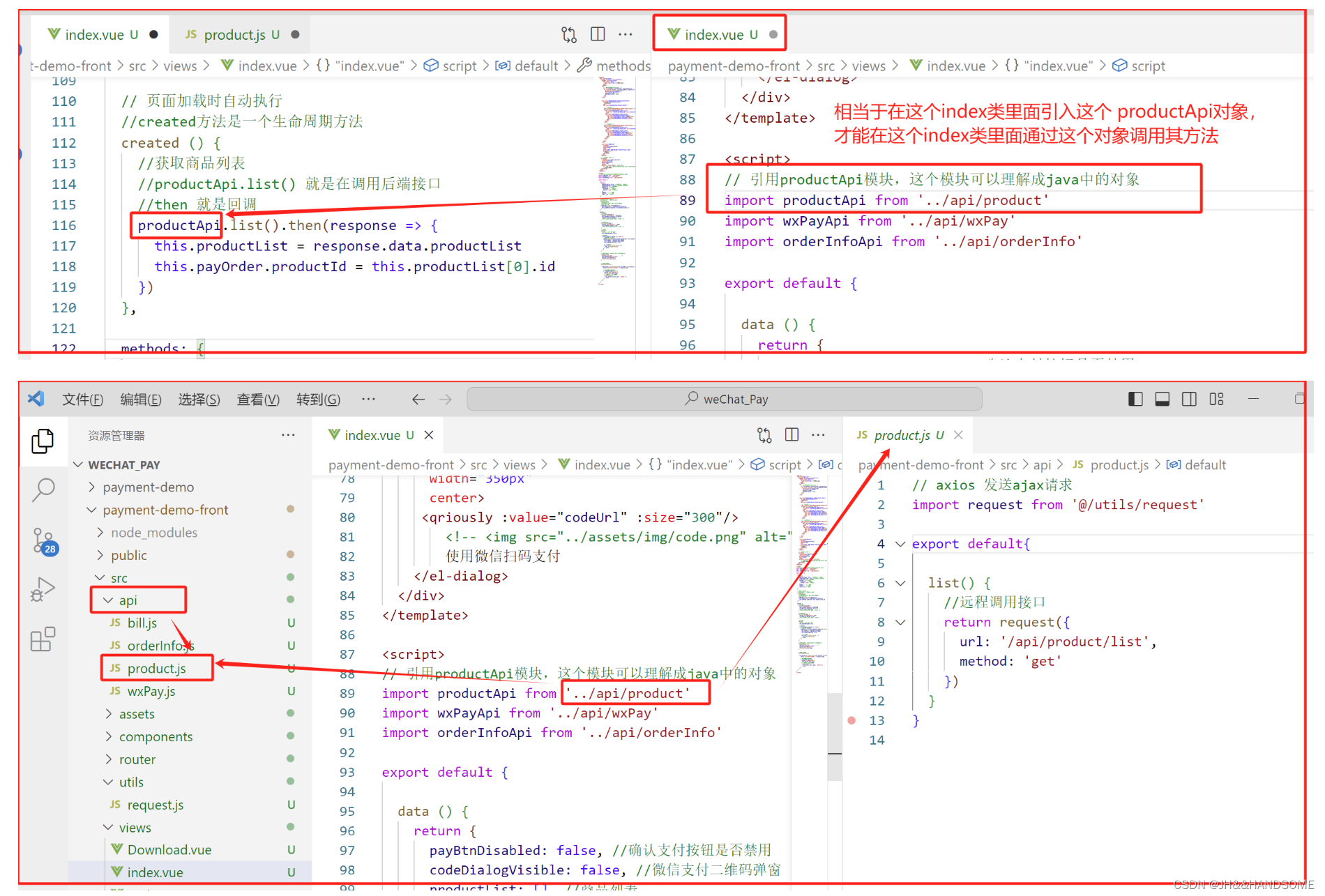Open the Extensions view
The width and height of the screenshot is (1325, 896).
(43, 639)
